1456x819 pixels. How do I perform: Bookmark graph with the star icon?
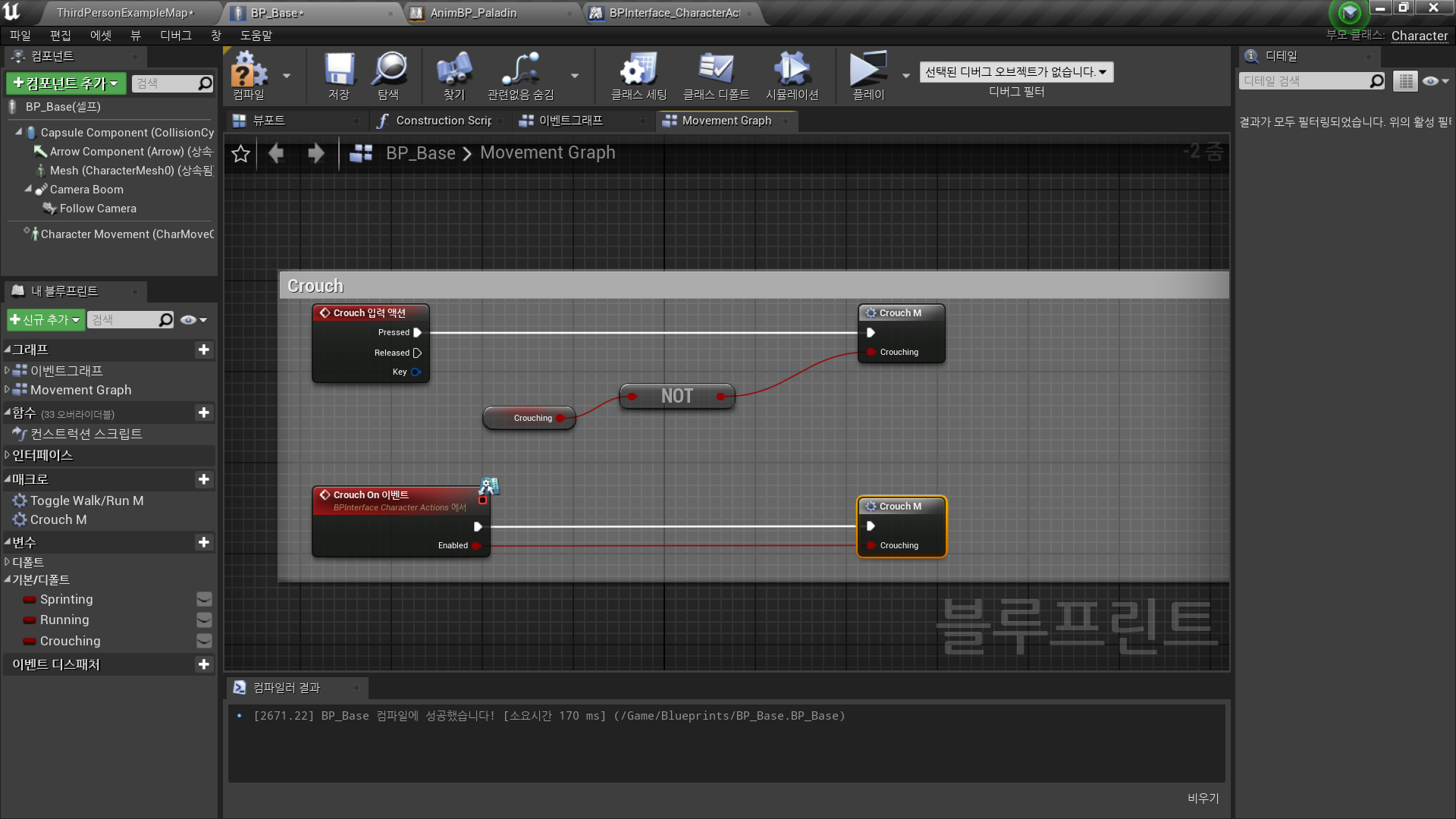[x=240, y=154]
